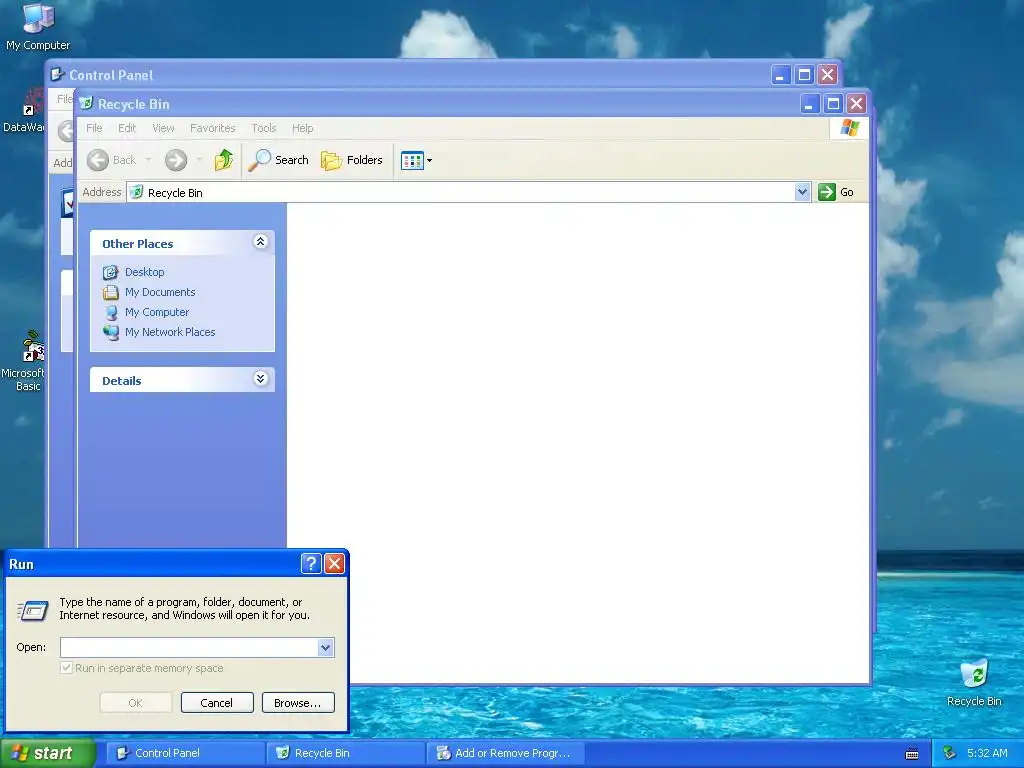Expand the Address bar dropdown
This screenshot has width=1024, height=768.
coord(802,192)
